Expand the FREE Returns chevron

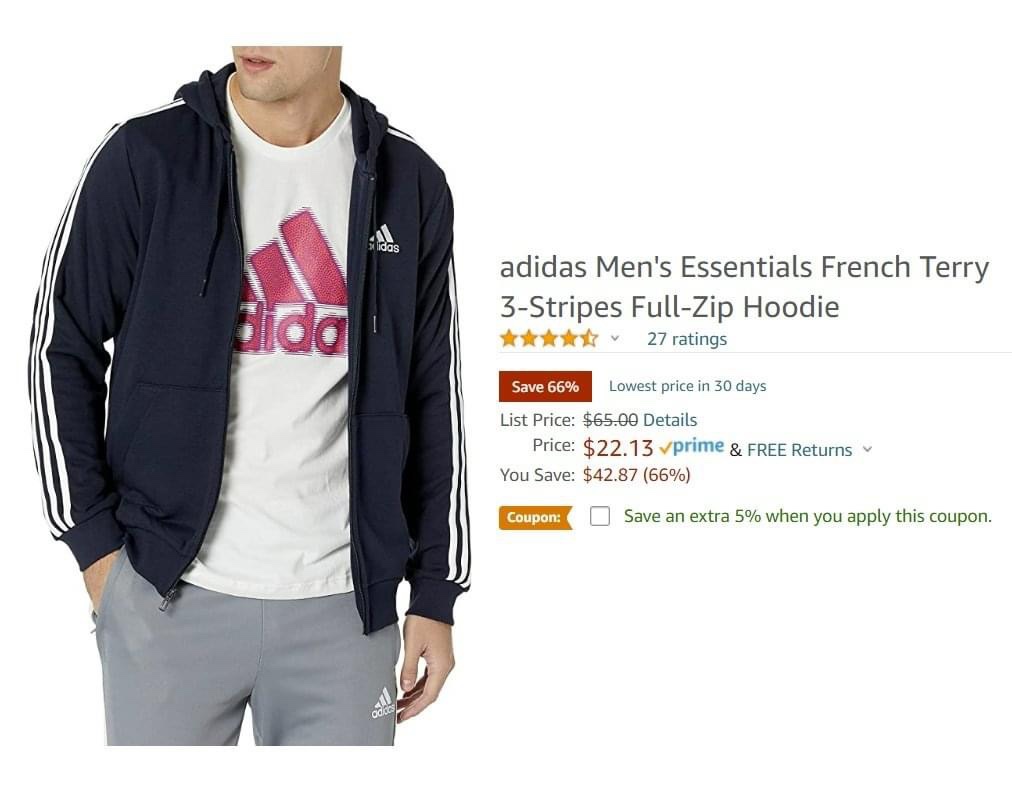pyautogui.click(x=867, y=450)
